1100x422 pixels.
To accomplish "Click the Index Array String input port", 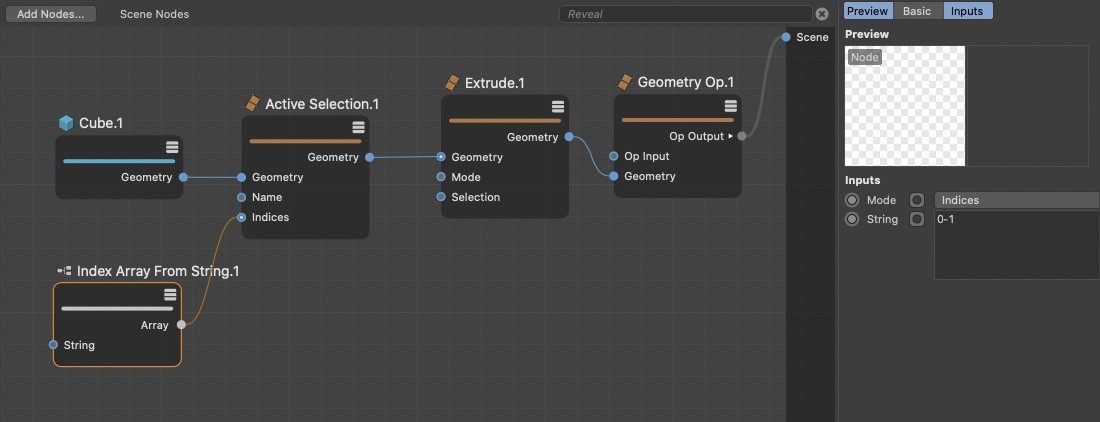I will pos(53,345).
